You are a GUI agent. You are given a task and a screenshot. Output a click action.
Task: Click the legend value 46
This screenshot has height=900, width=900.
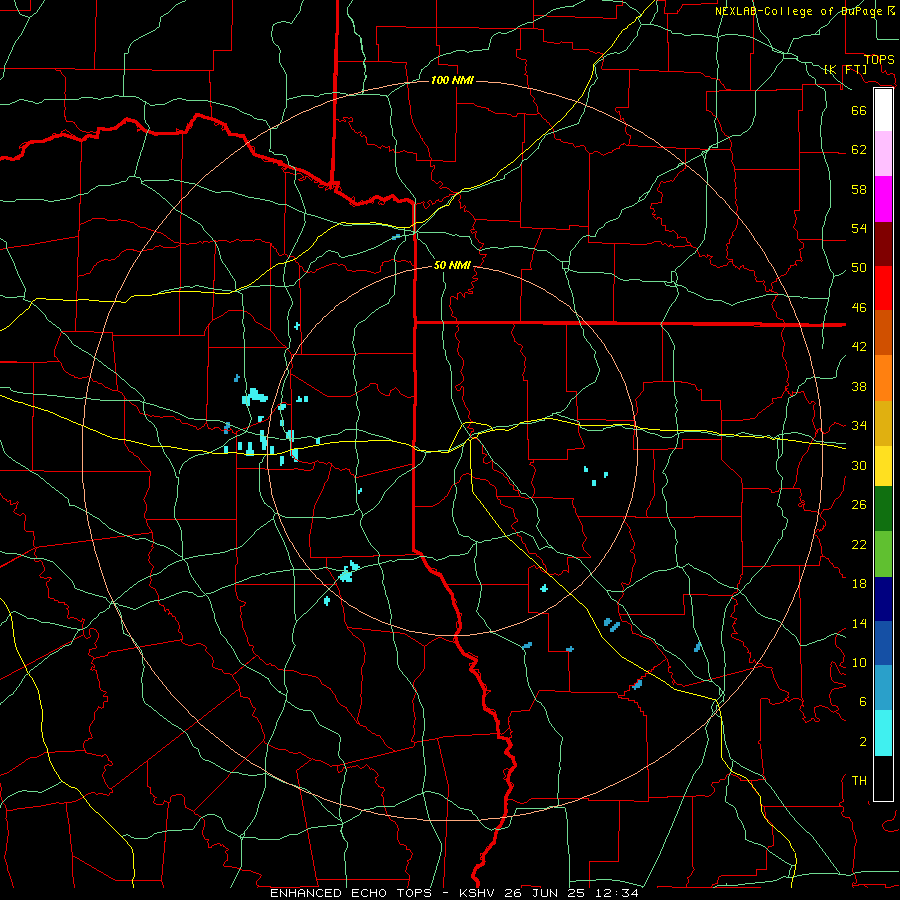859,308
